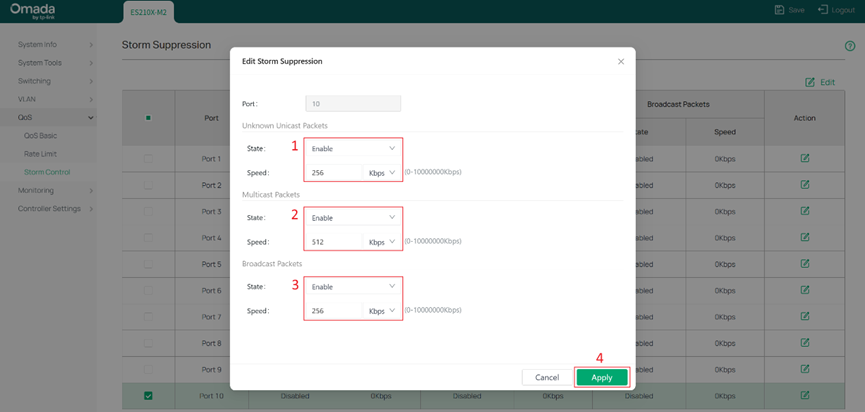Open Multicast Packets speed unit Kbps dropdown
This screenshot has height=412, width=865.
click(382, 241)
